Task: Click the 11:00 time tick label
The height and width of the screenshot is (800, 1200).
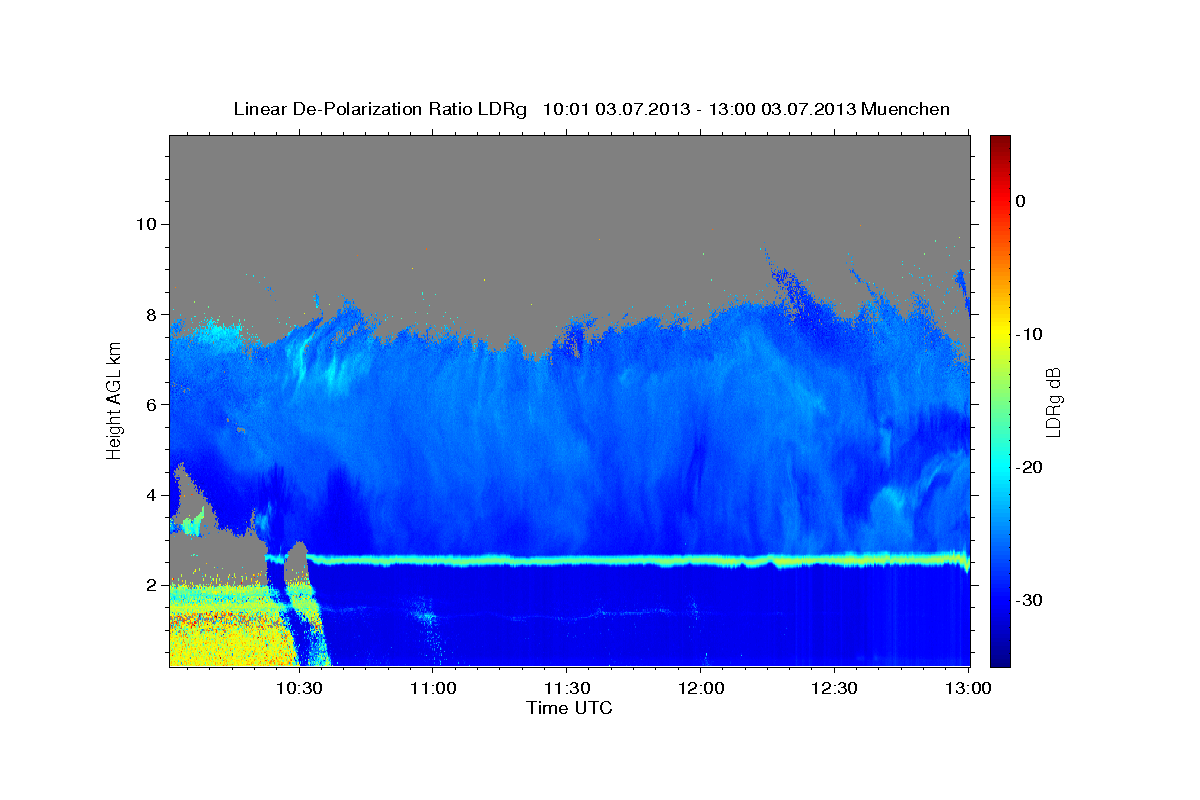Action: coord(433,689)
